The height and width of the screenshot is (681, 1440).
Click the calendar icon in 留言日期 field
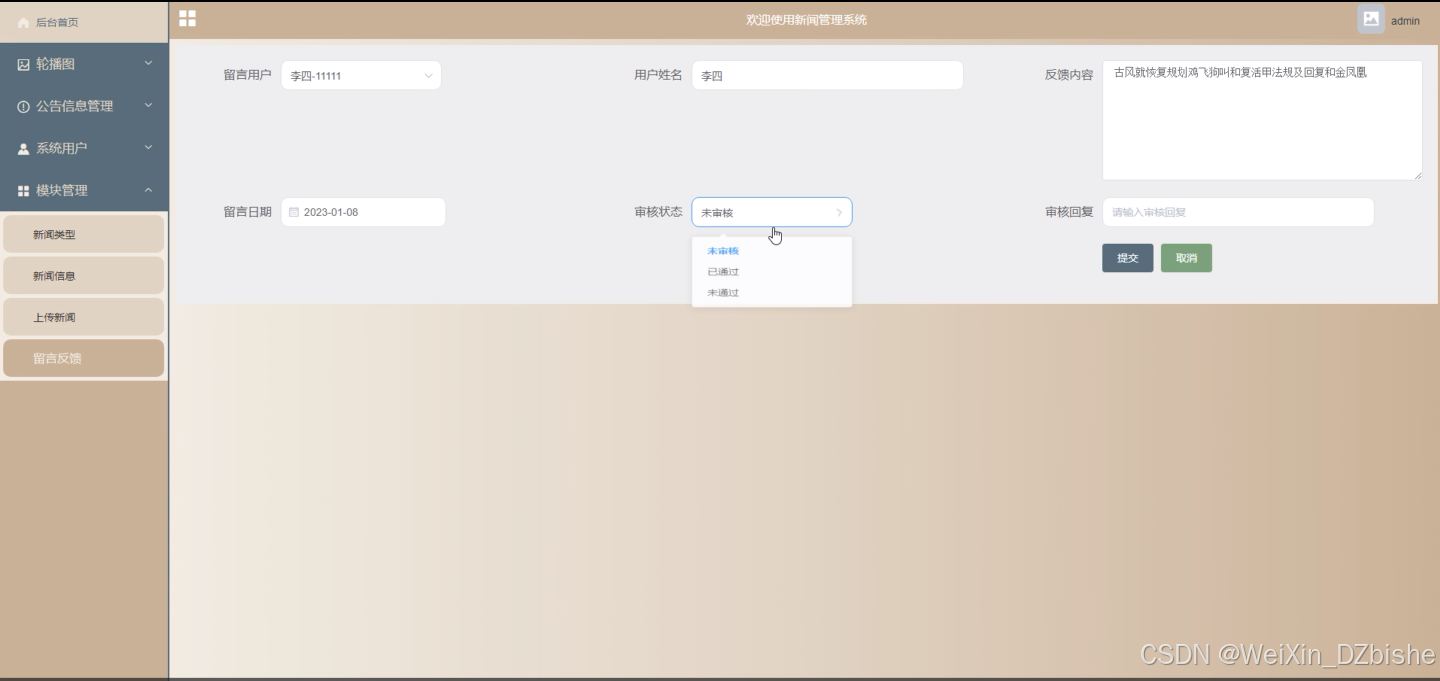(294, 212)
